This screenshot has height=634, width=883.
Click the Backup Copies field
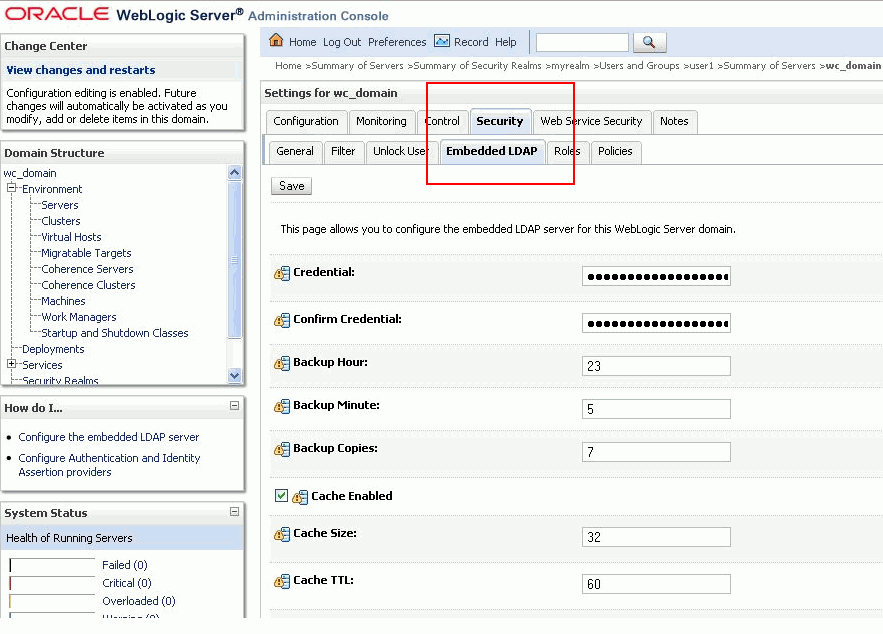(656, 452)
